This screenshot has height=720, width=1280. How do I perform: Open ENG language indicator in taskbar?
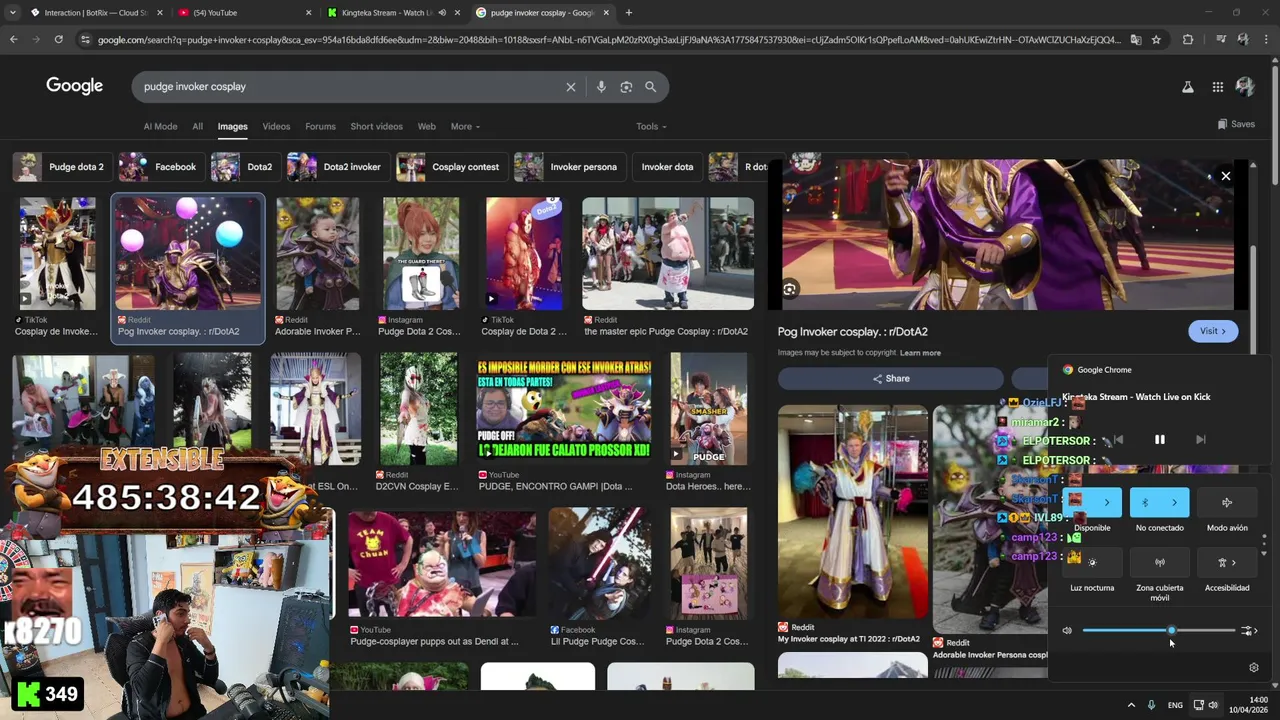point(1175,705)
